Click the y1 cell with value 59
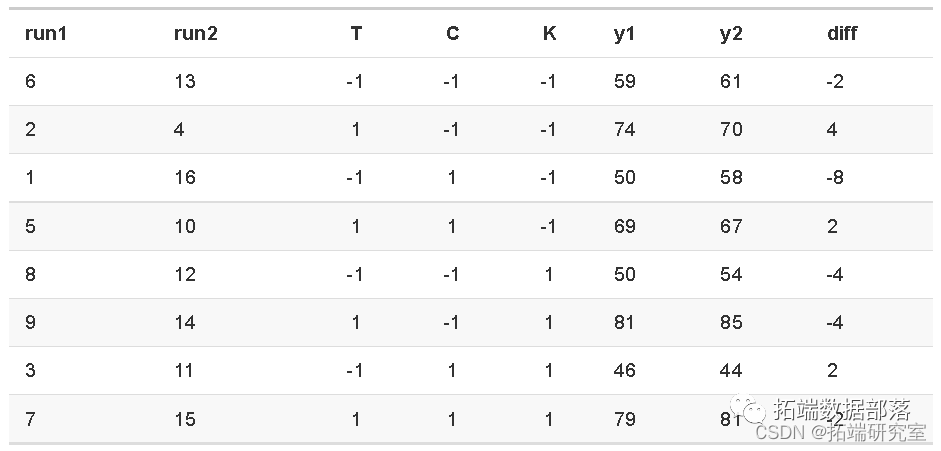 625,81
